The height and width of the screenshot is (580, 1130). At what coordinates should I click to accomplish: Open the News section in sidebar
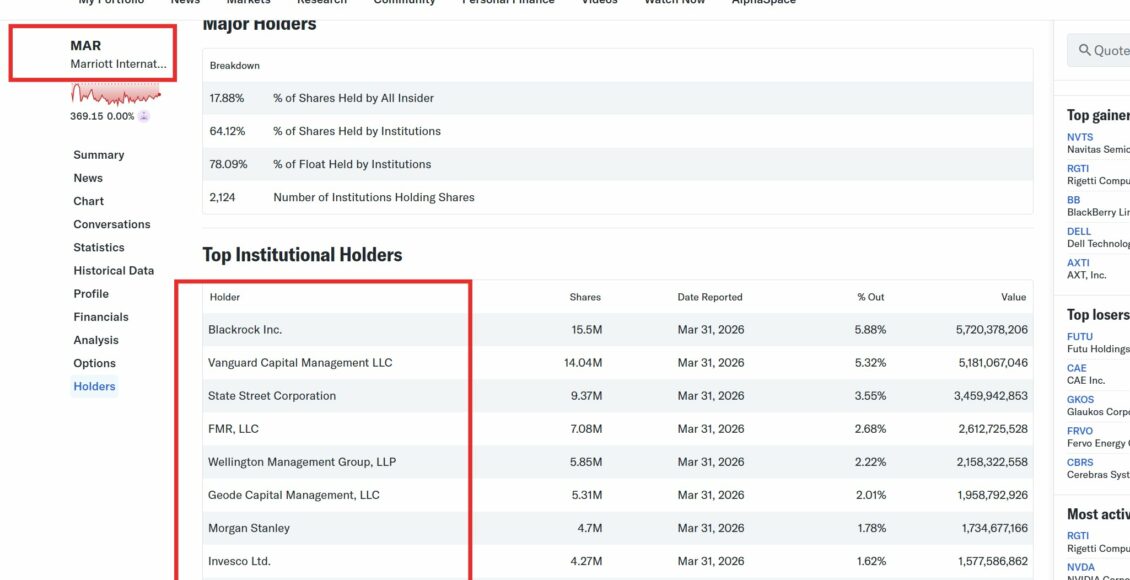click(88, 178)
